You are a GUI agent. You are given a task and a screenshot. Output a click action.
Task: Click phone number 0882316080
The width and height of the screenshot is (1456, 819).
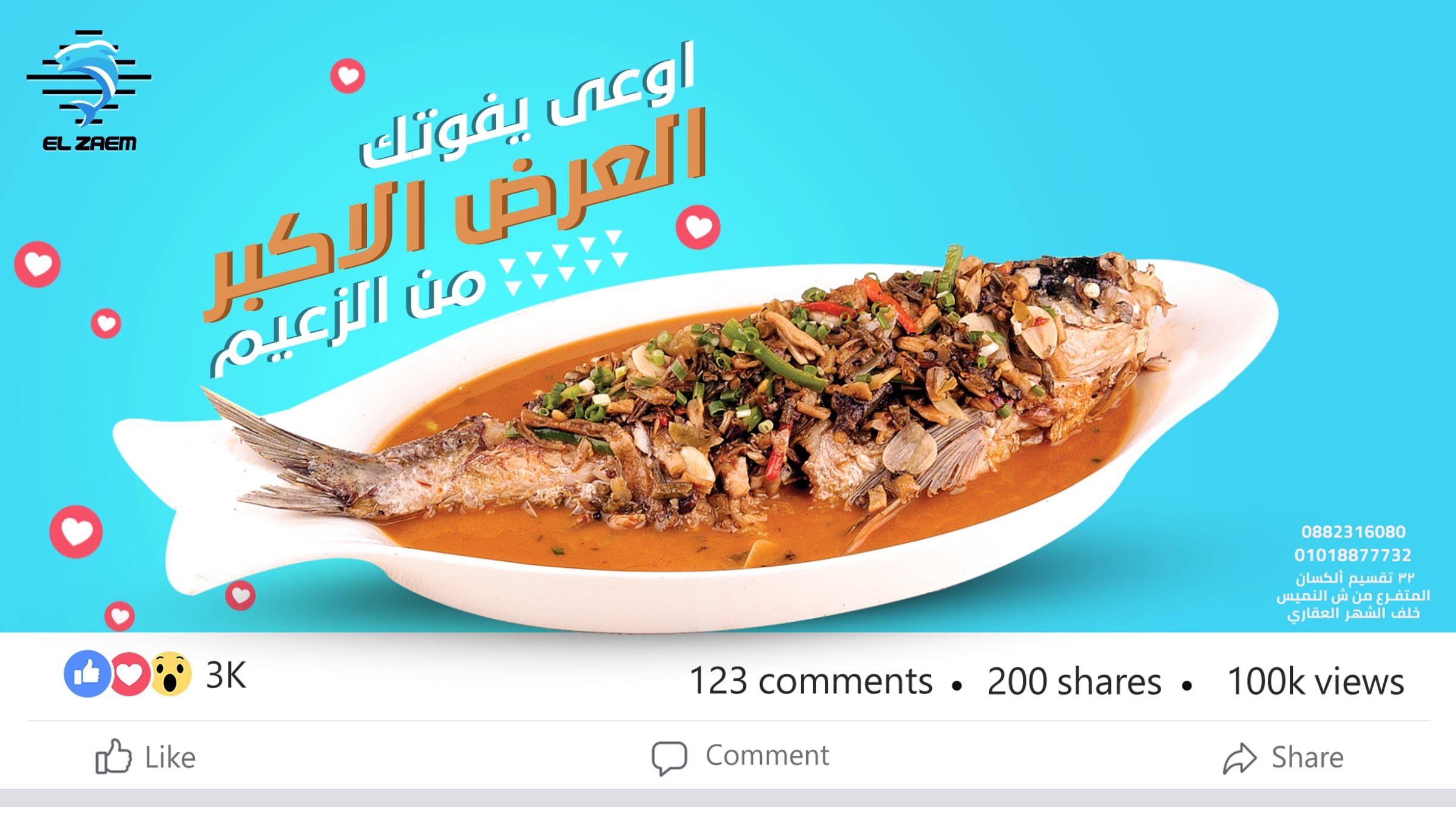(1353, 532)
